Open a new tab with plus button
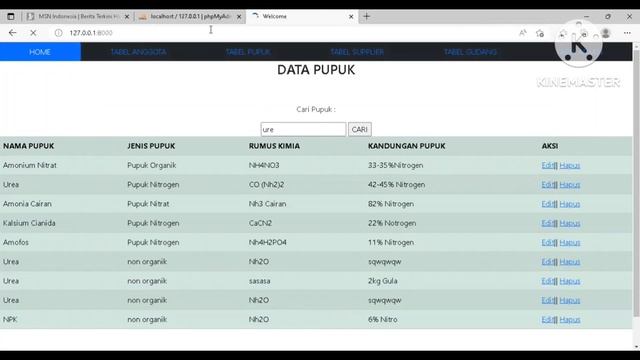The width and height of the screenshot is (640, 360). (367, 16)
